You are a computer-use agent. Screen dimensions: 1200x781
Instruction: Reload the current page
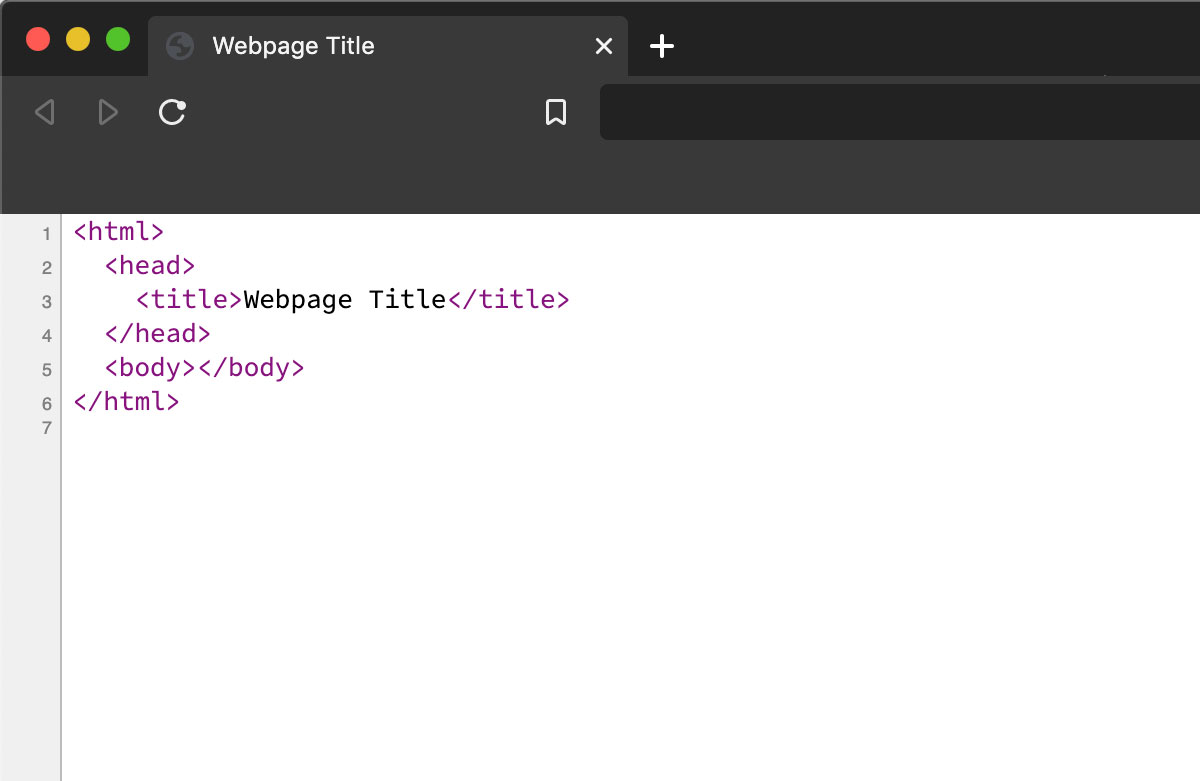coord(172,112)
